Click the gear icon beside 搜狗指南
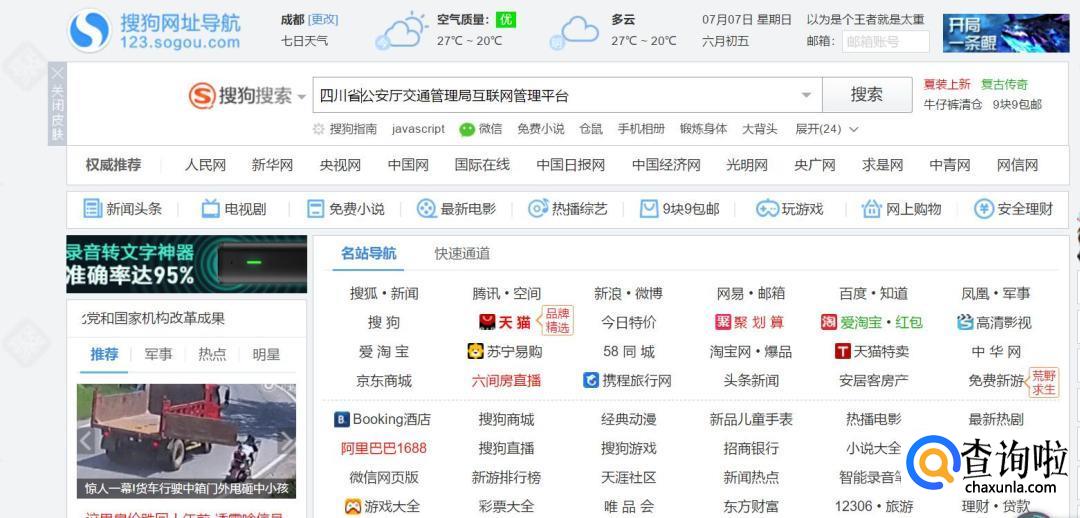Screen dimensions: 1080x518 [318, 129]
